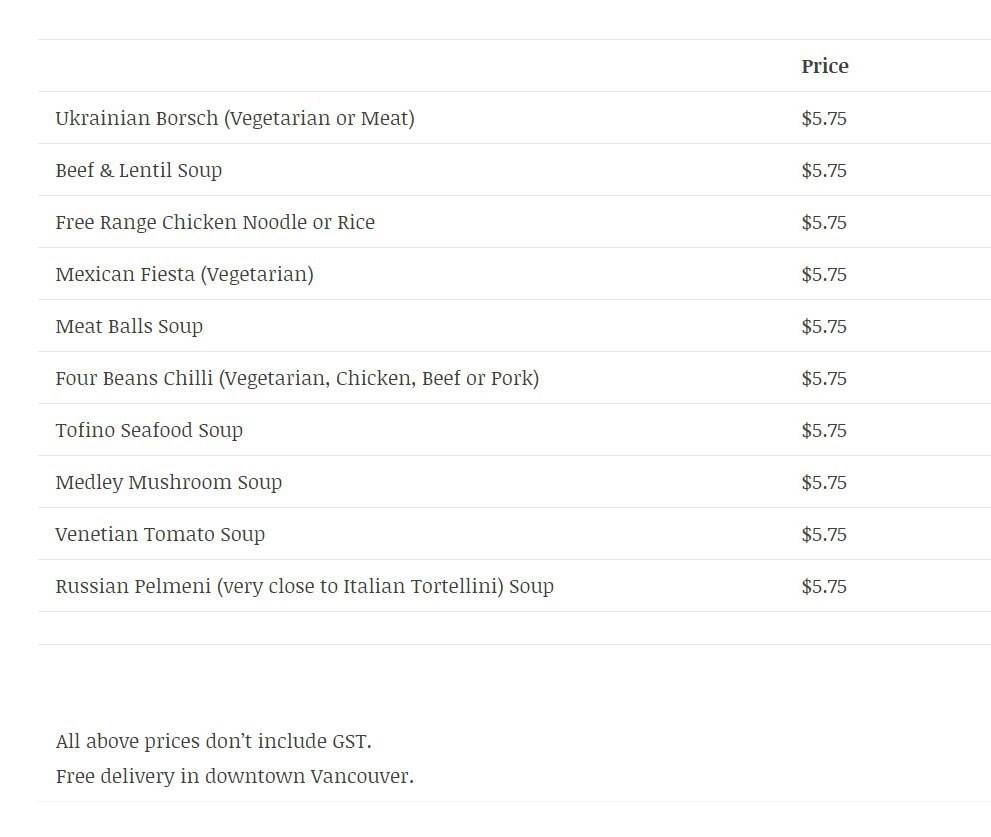Select the Four Beans Chilli item

(297, 378)
